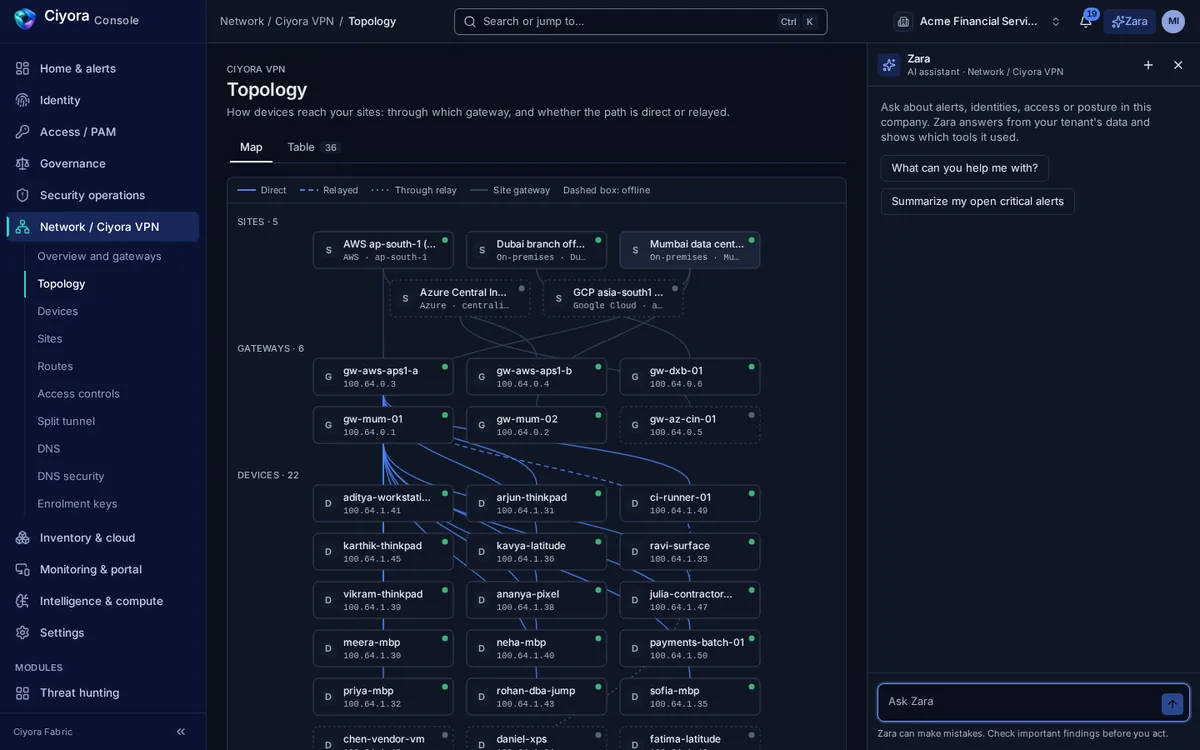Collapse the sidebar with double-chevron icon

point(181,732)
